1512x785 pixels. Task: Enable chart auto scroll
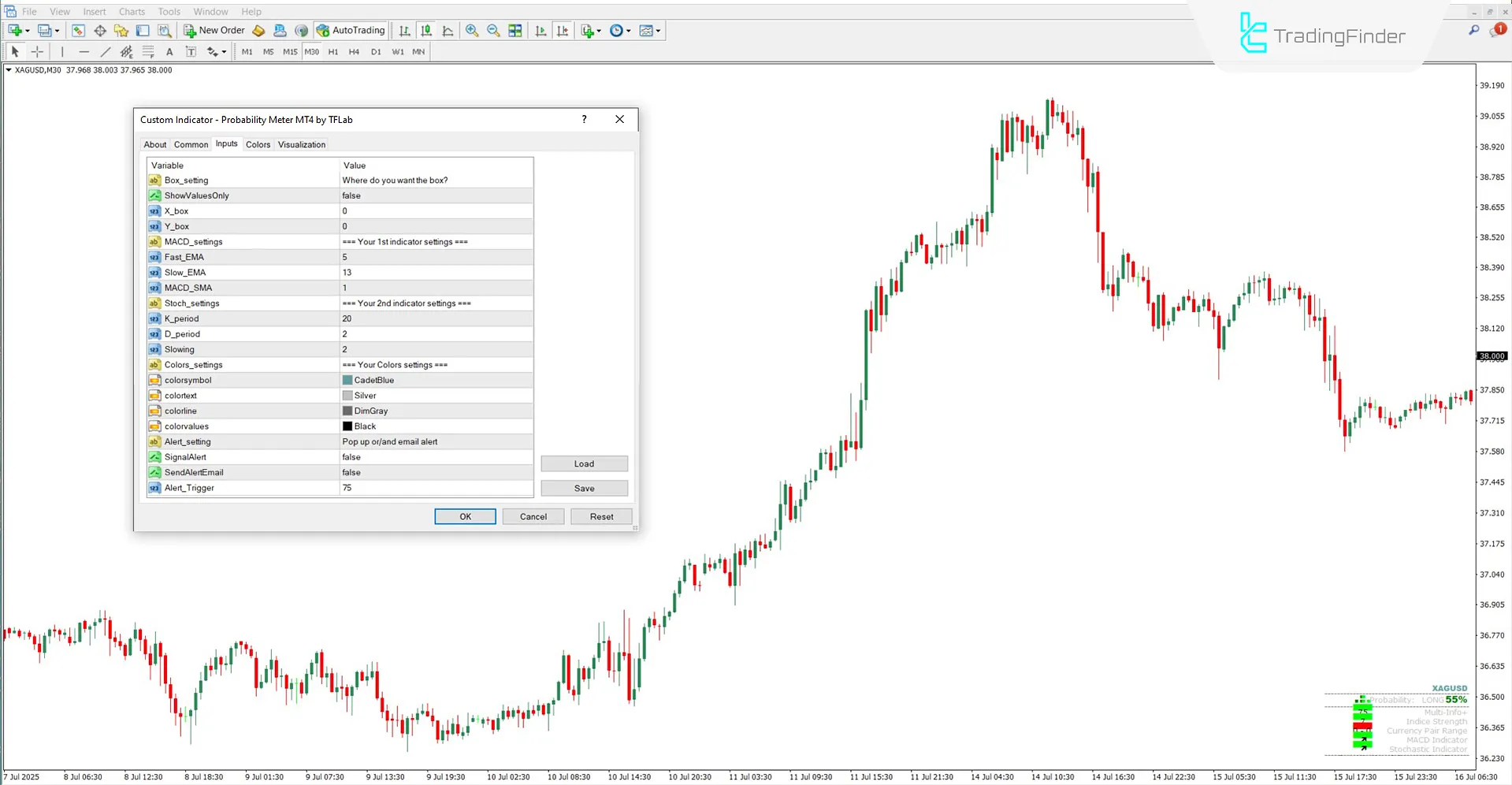click(541, 31)
